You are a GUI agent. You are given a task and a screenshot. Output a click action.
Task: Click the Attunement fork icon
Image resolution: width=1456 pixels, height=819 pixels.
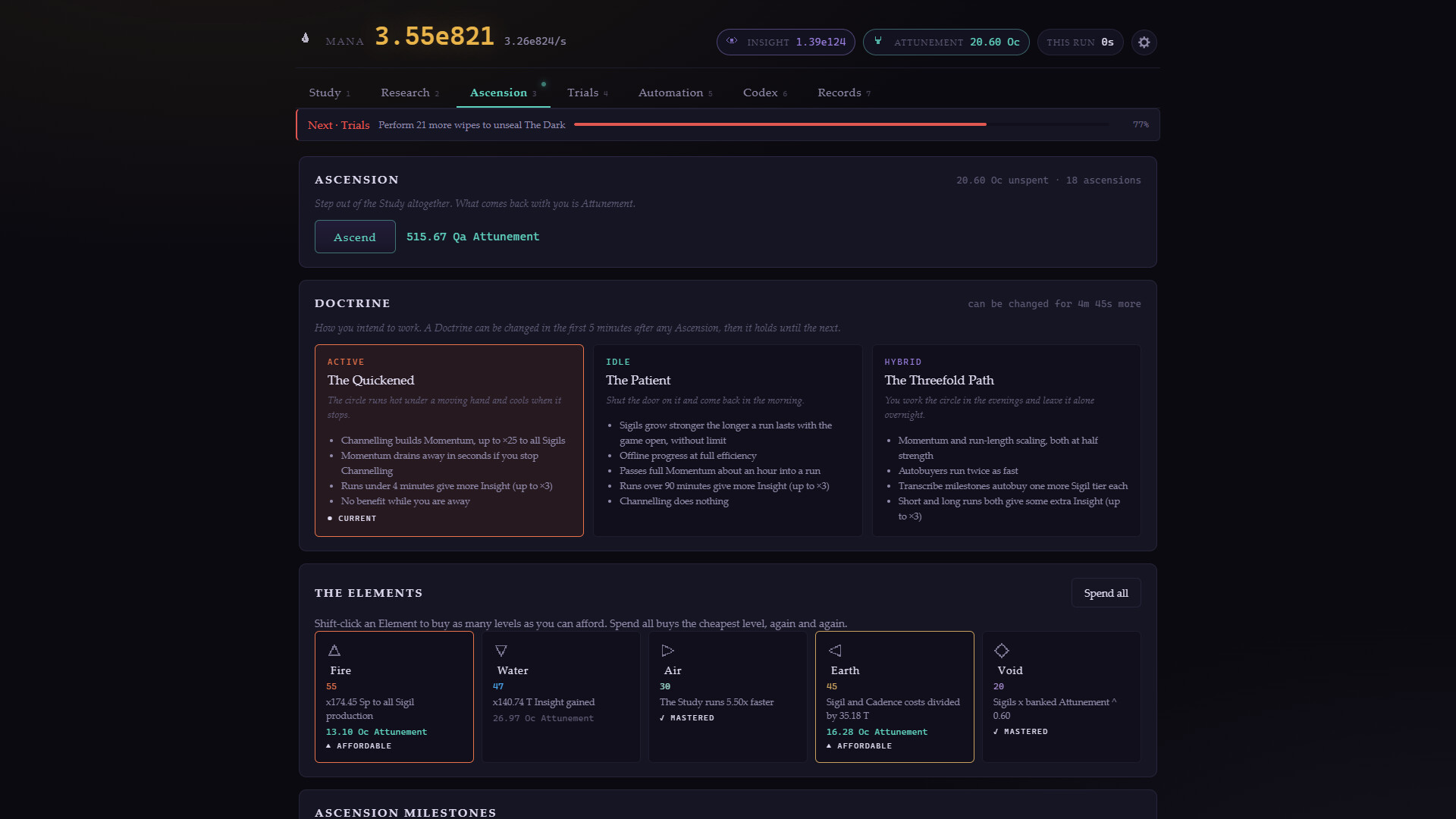pyautogui.click(x=878, y=41)
